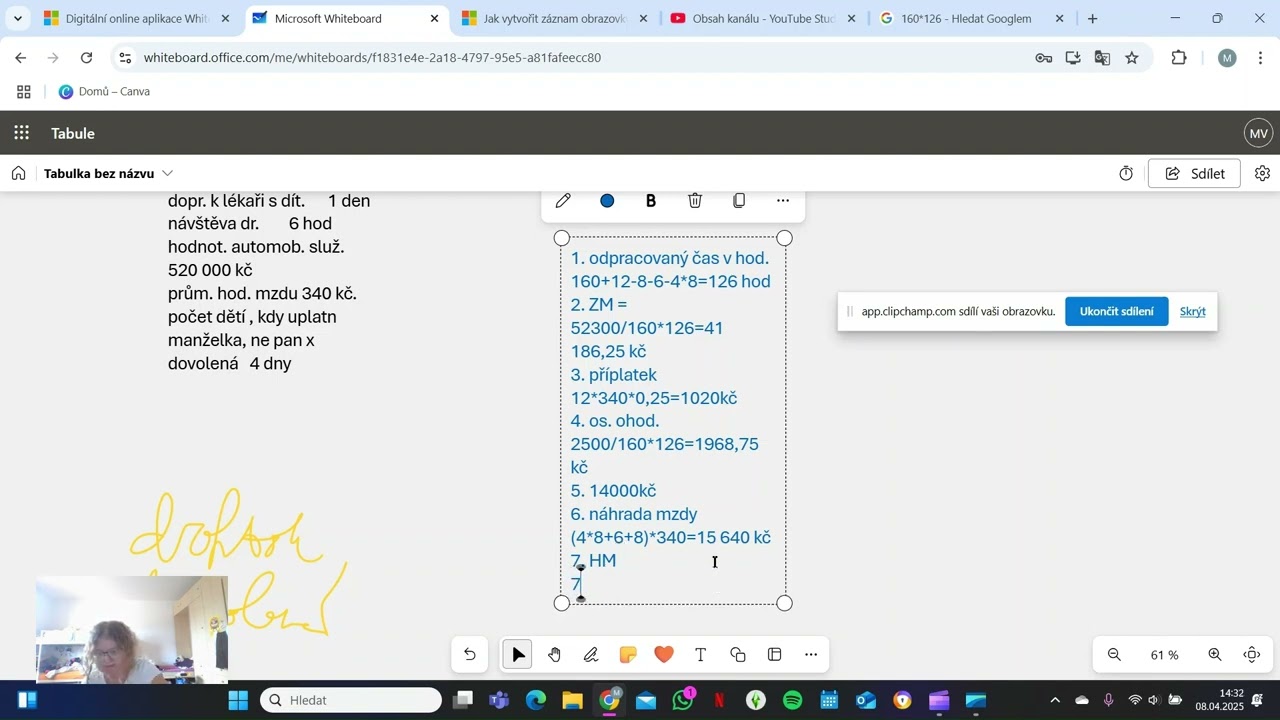
Task: Switch to Obsah kanálu YouTube Studio tab
Action: coord(764,19)
